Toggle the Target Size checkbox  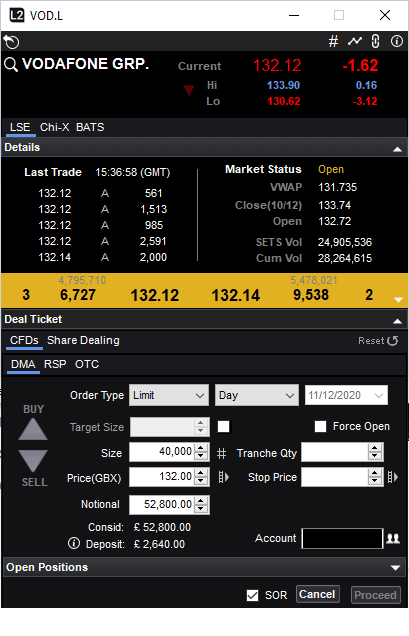(x=224, y=427)
